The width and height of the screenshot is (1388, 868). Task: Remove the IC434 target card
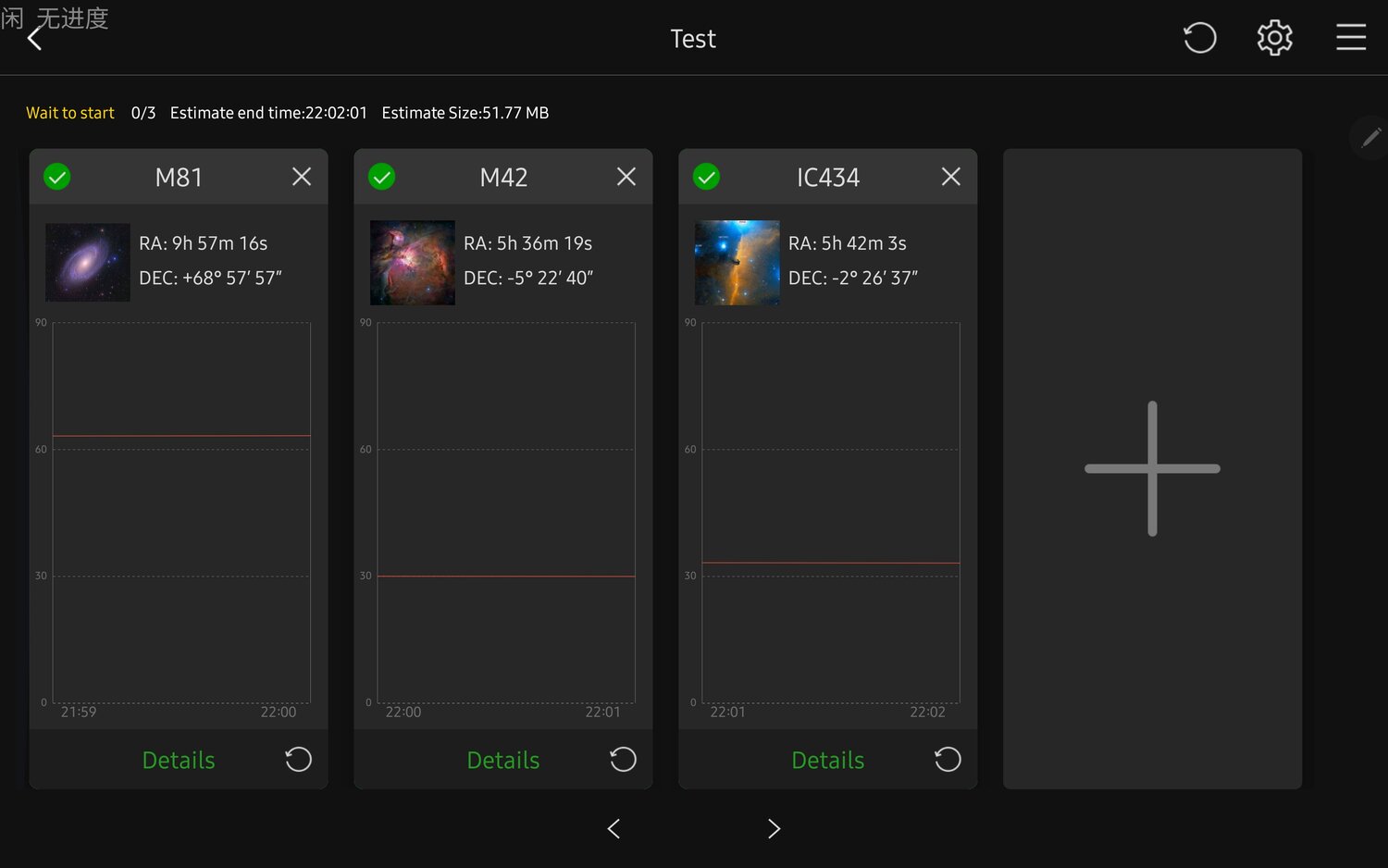[x=951, y=177]
